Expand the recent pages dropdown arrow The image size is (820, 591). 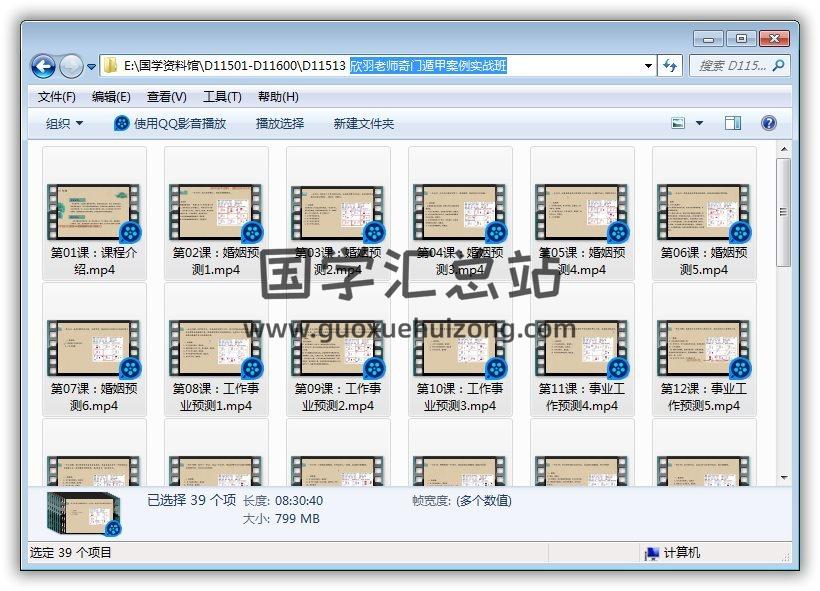pyautogui.click(x=92, y=67)
